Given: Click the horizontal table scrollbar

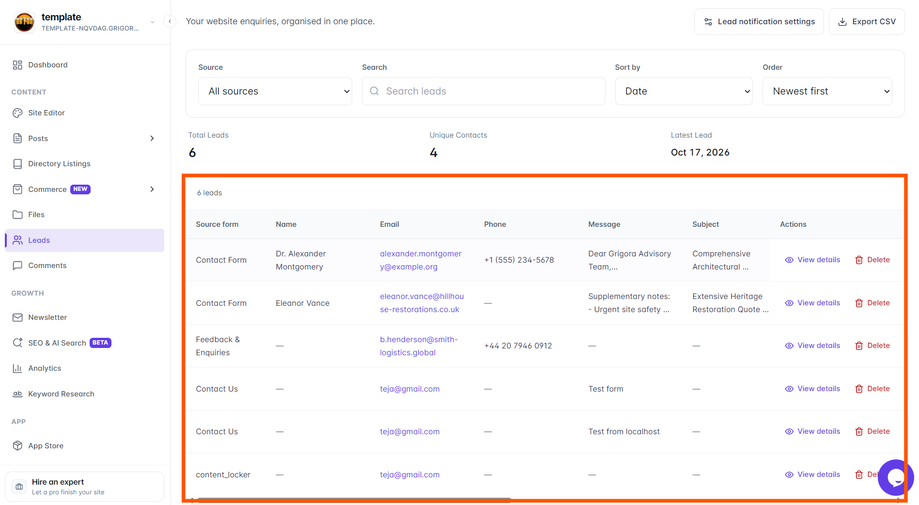Looking at the screenshot, I should [354, 500].
